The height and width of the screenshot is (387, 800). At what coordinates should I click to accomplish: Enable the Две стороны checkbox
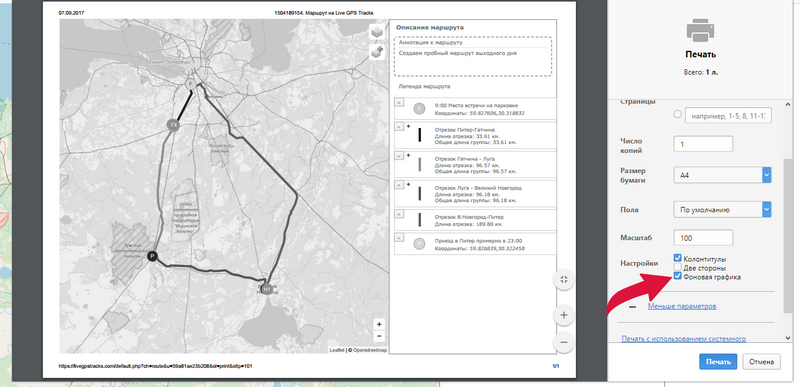pyautogui.click(x=678, y=268)
